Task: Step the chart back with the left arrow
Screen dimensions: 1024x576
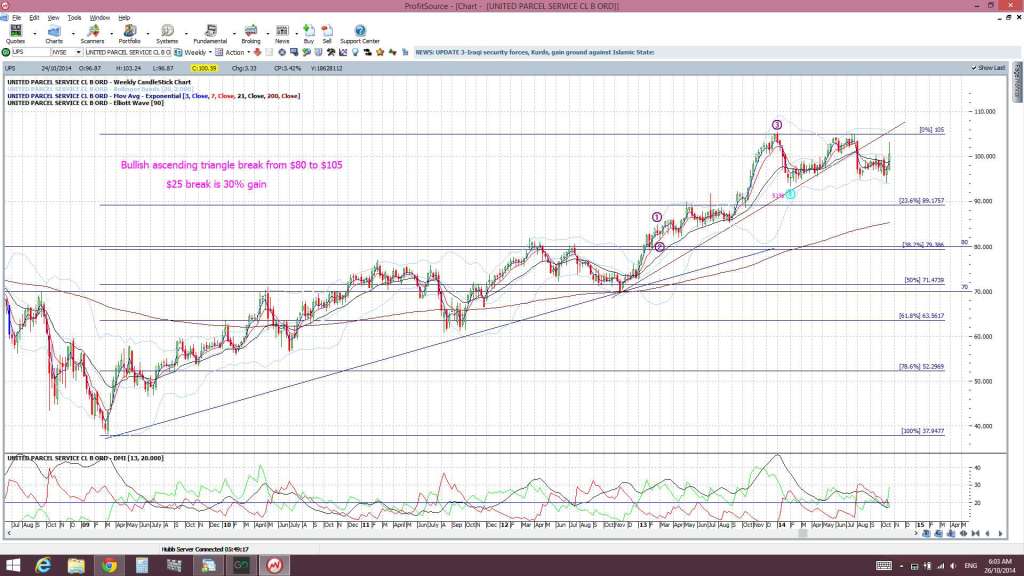Action: (987, 534)
